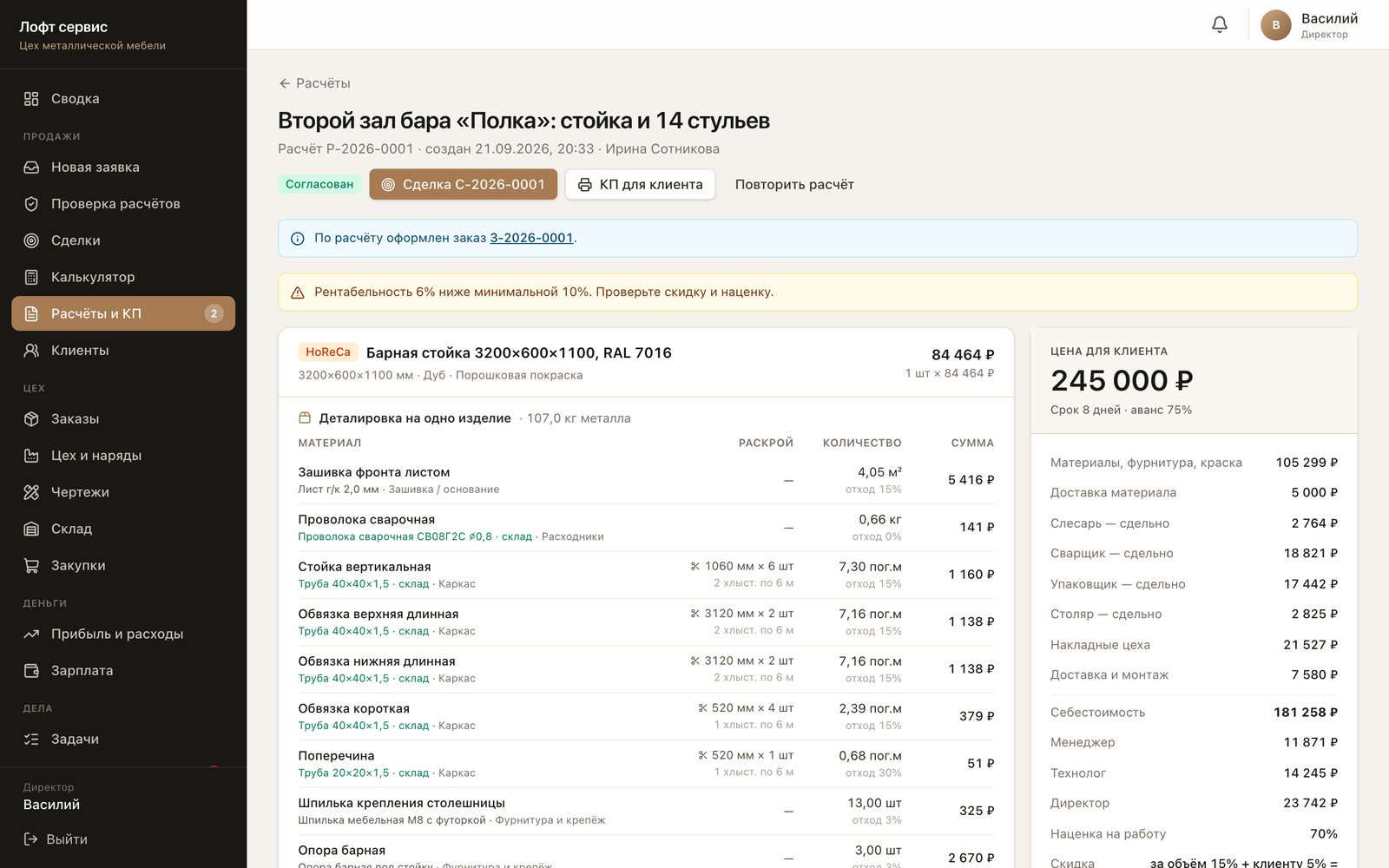
Task: Click the Василий avatar circle
Action: pyautogui.click(x=1275, y=24)
